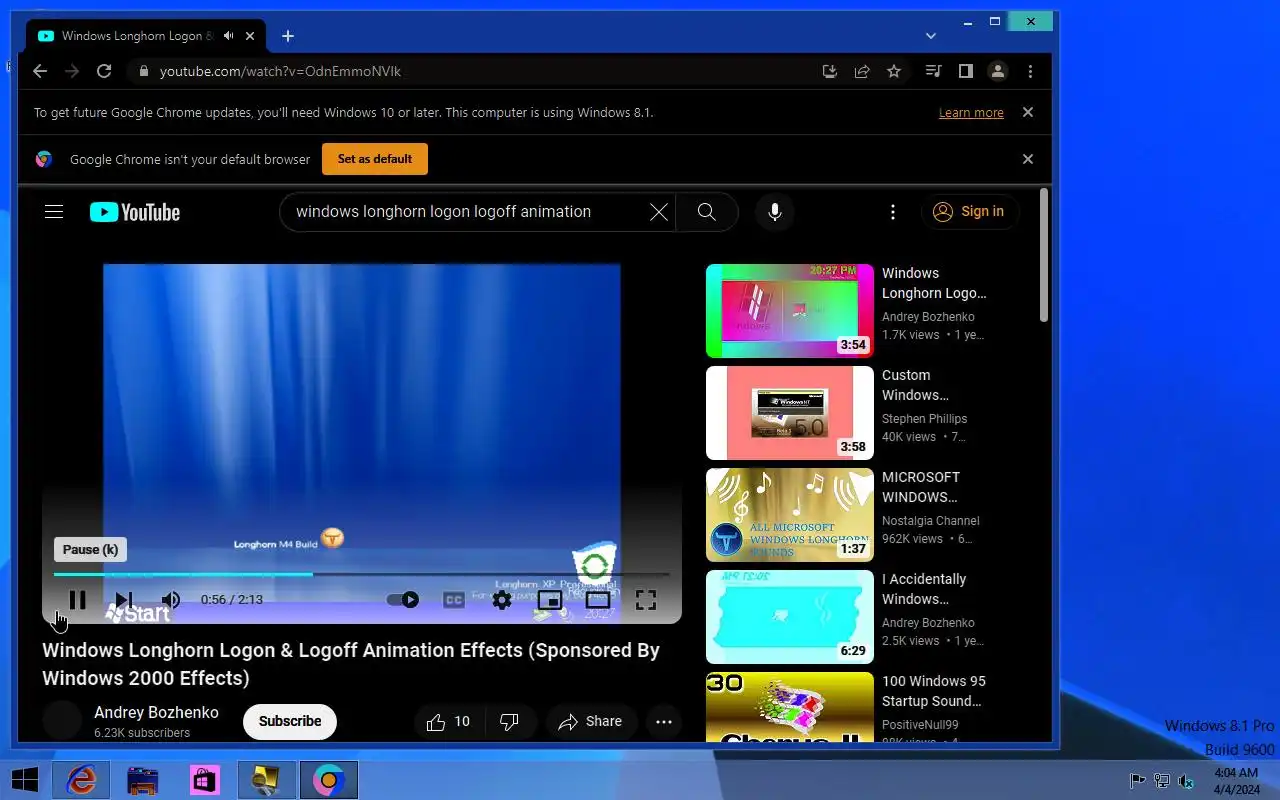
Task: Open the 6:29 cyan video thumbnail
Action: pyautogui.click(x=790, y=617)
